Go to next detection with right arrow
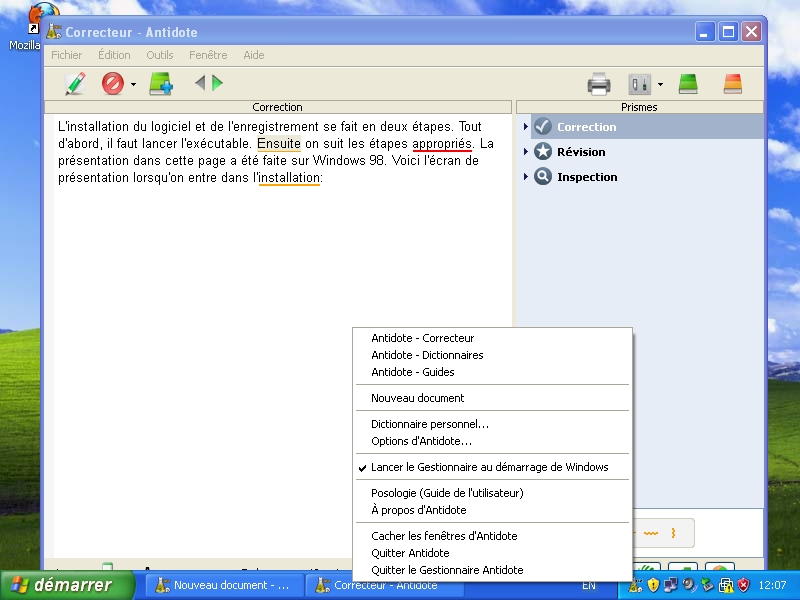800x600 pixels. coord(218,83)
